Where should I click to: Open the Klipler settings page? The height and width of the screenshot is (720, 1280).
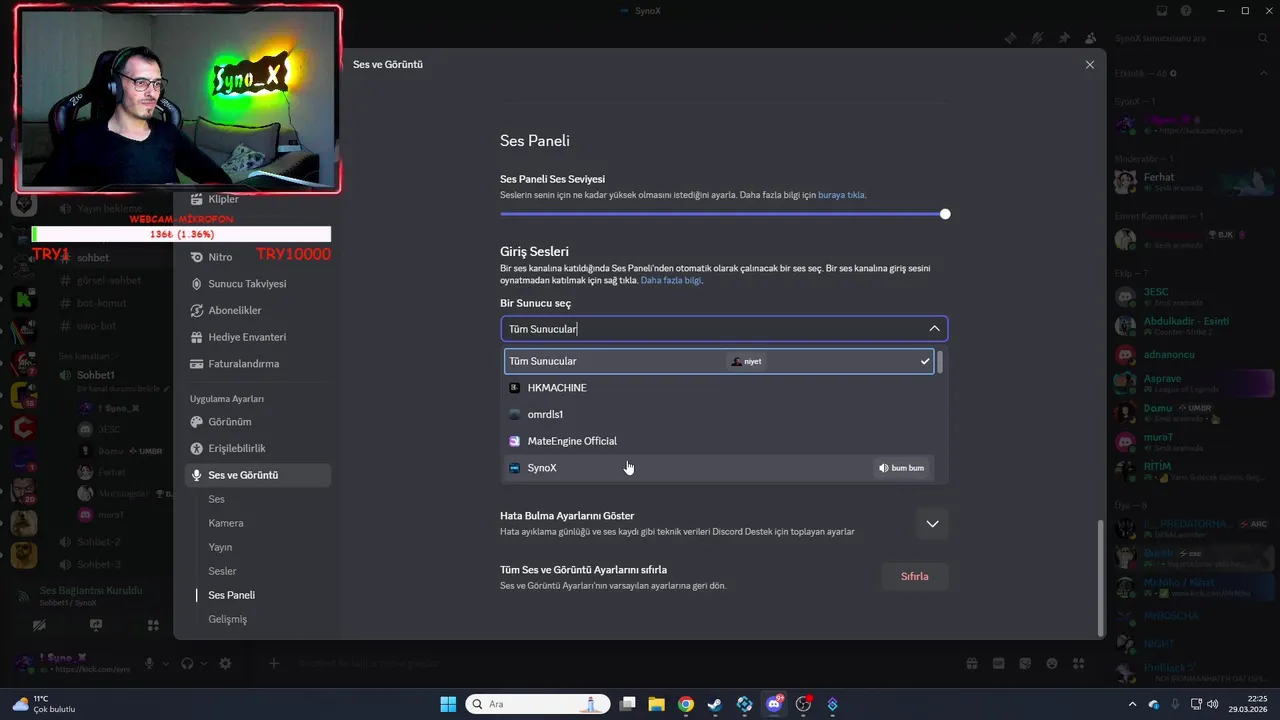click(258, 199)
